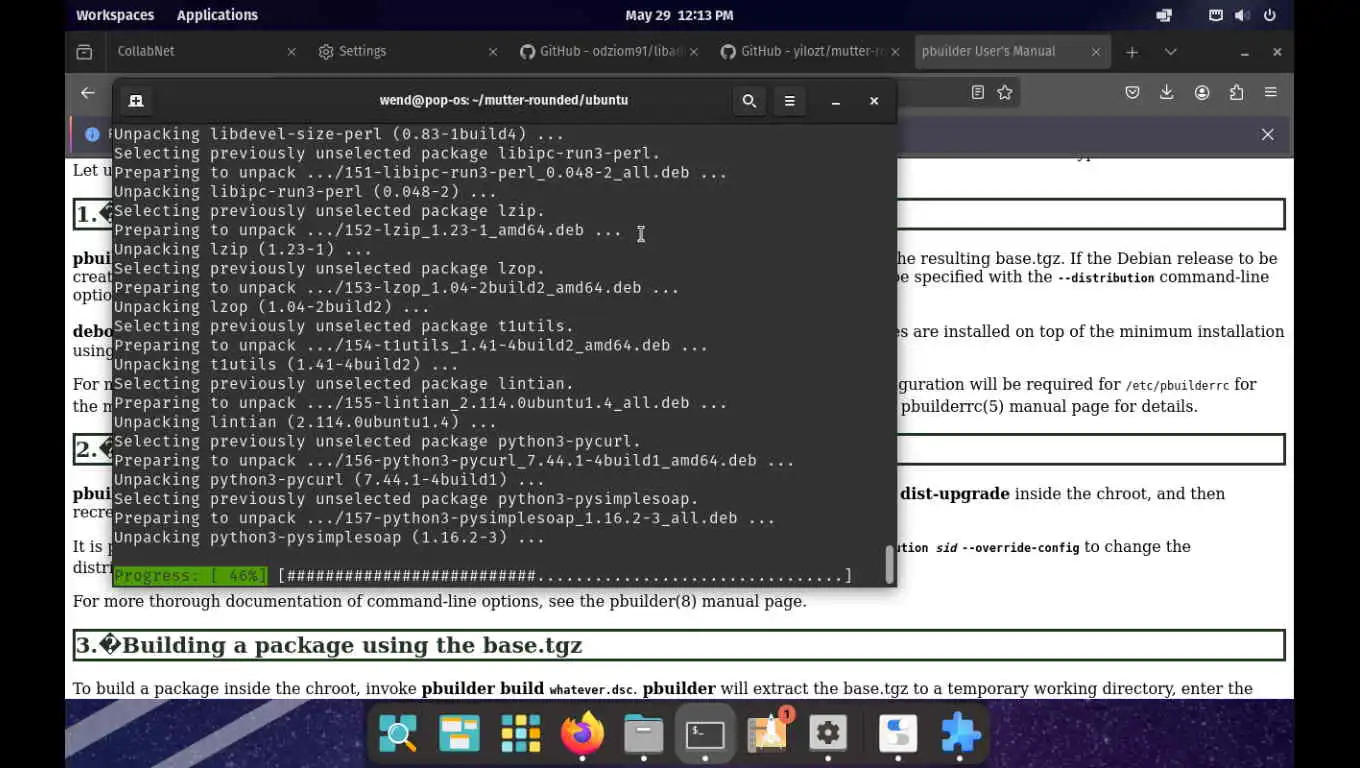1360x768 pixels.
Task: Open the power menu icon
Action: coord(1270,15)
